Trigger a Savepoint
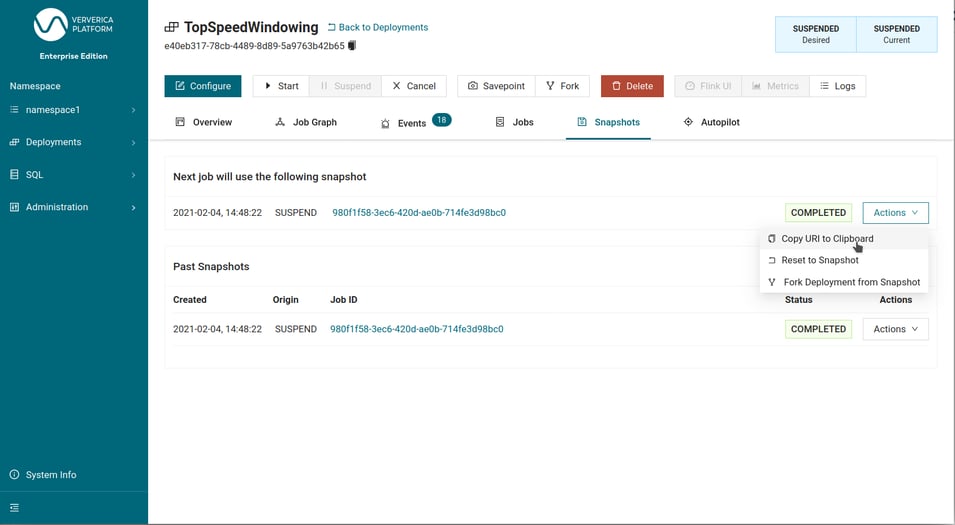 [496, 86]
